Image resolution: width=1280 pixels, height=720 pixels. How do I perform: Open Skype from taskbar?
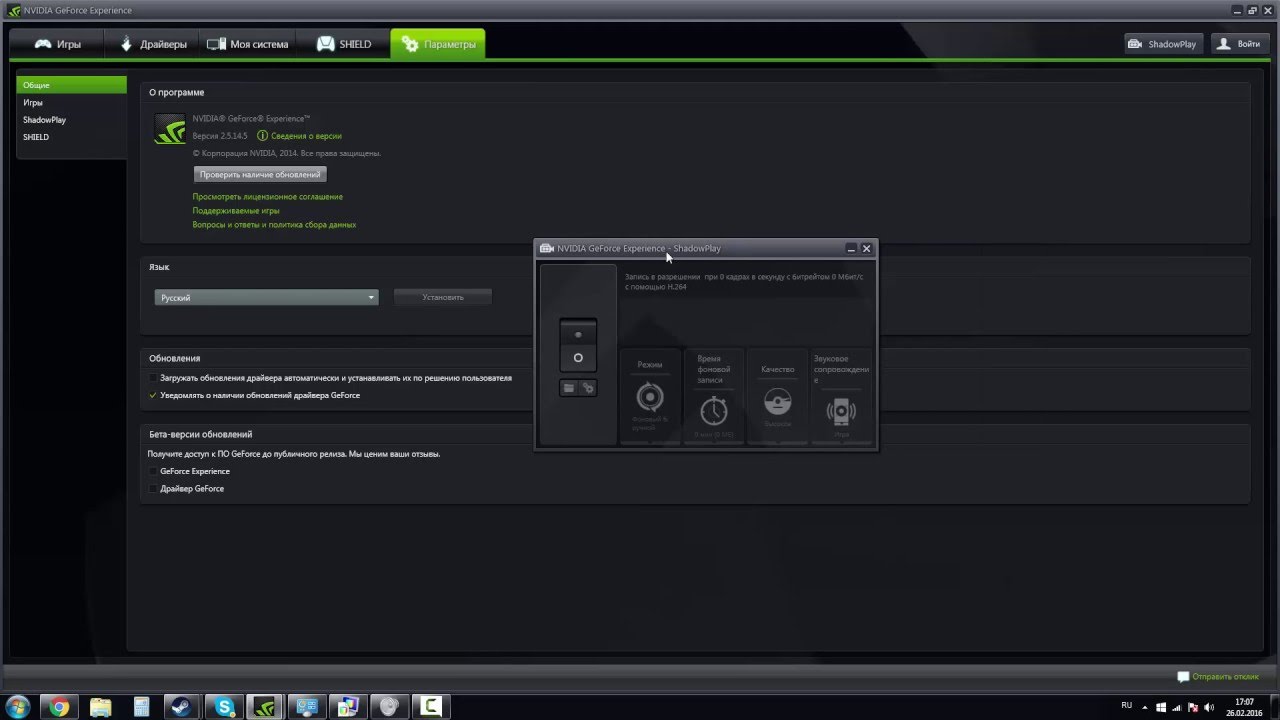pyautogui.click(x=224, y=707)
